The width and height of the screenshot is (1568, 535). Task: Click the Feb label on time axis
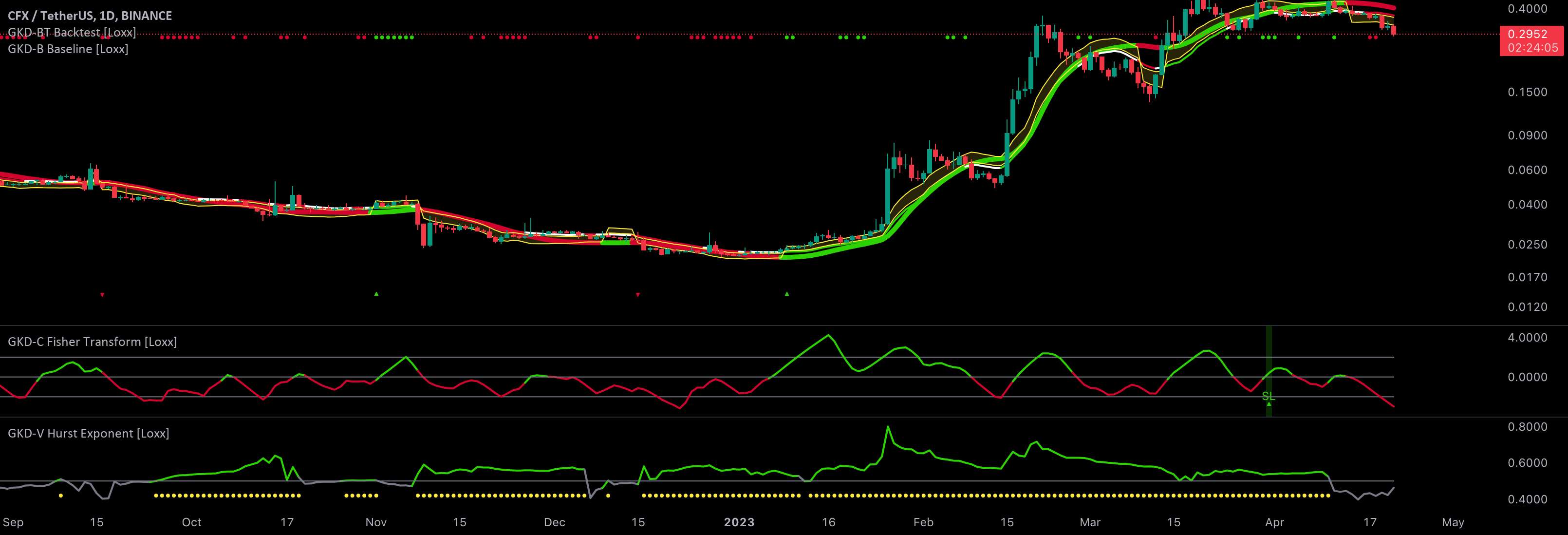923,522
